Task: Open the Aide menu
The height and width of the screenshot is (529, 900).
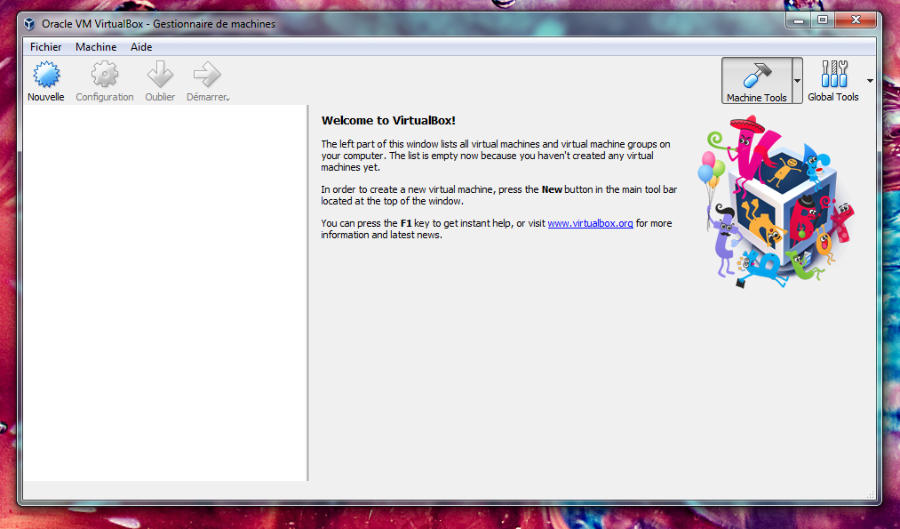Action: tap(141, 47)
